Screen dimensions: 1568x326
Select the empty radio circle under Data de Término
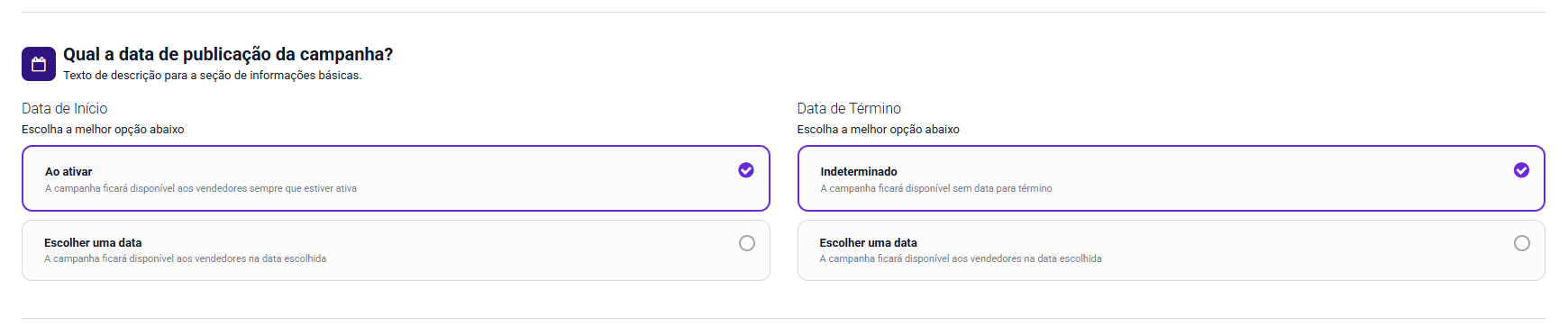click(1522, 243)
